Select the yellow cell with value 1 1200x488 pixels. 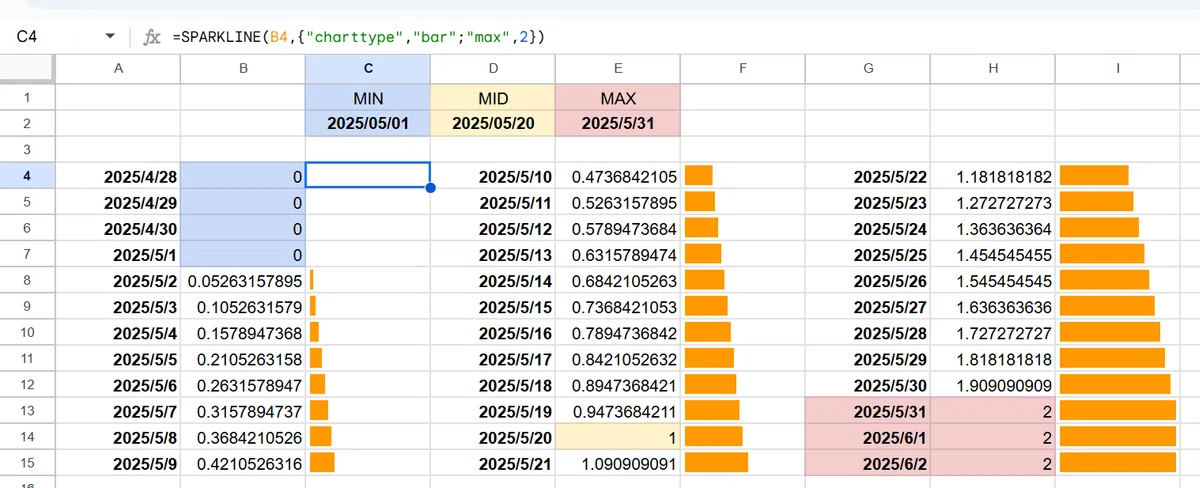click(618, 436)
